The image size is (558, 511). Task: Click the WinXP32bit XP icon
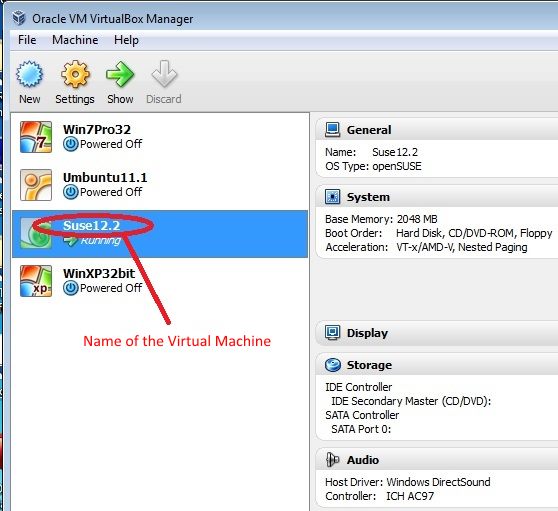[x=36, y=281]
